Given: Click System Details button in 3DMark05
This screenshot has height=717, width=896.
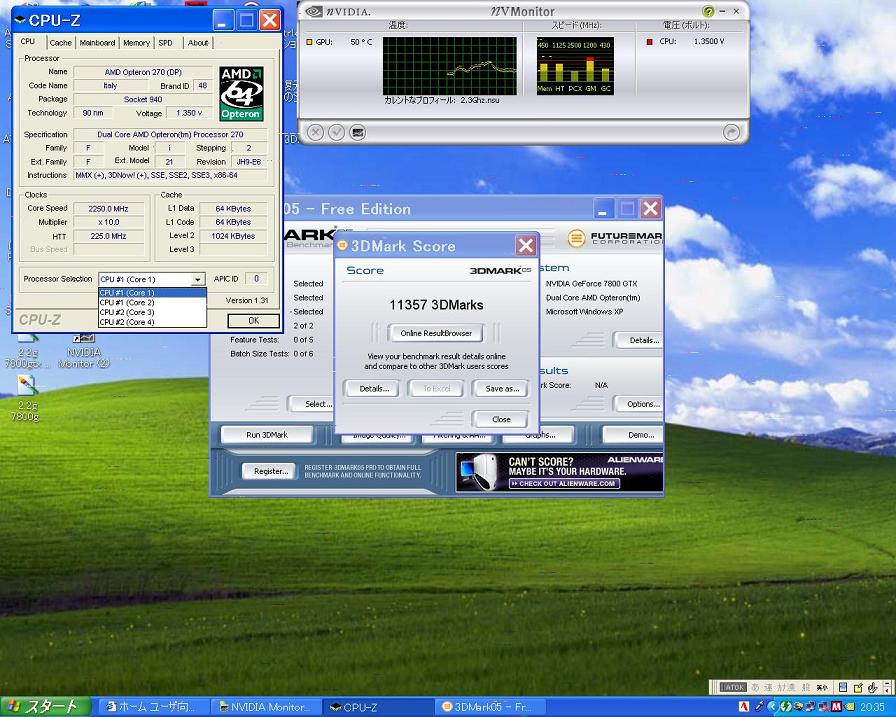Looking at the screenshot, I should [640, 340].
